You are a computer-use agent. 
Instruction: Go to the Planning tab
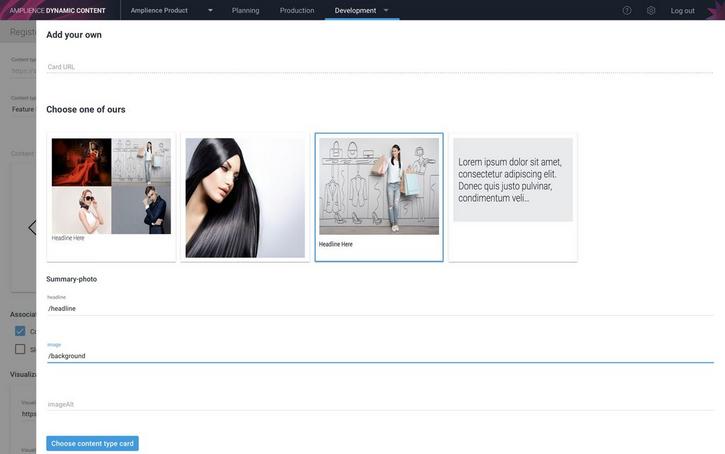(246, 10)
